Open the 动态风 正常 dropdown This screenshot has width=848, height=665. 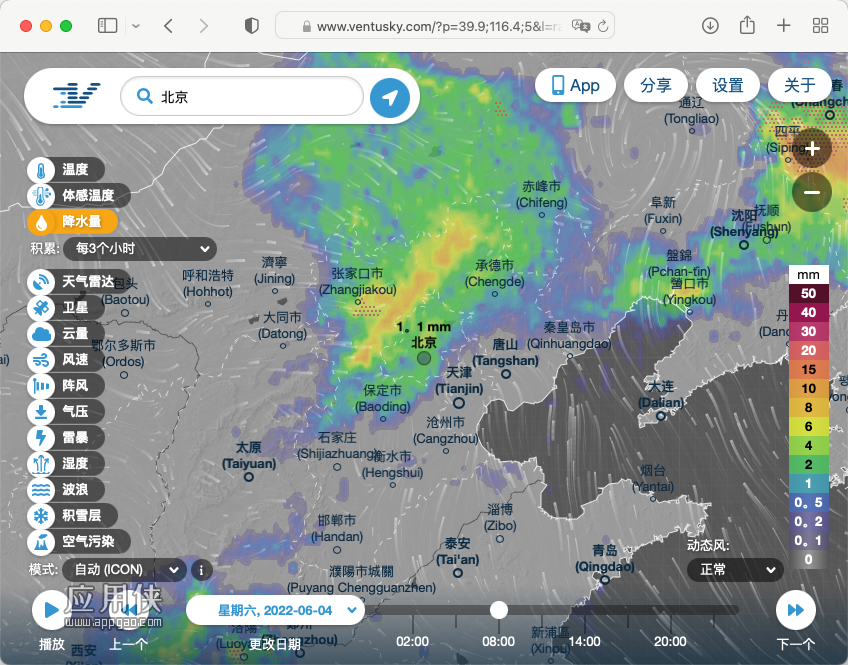(x=735, y=570)
